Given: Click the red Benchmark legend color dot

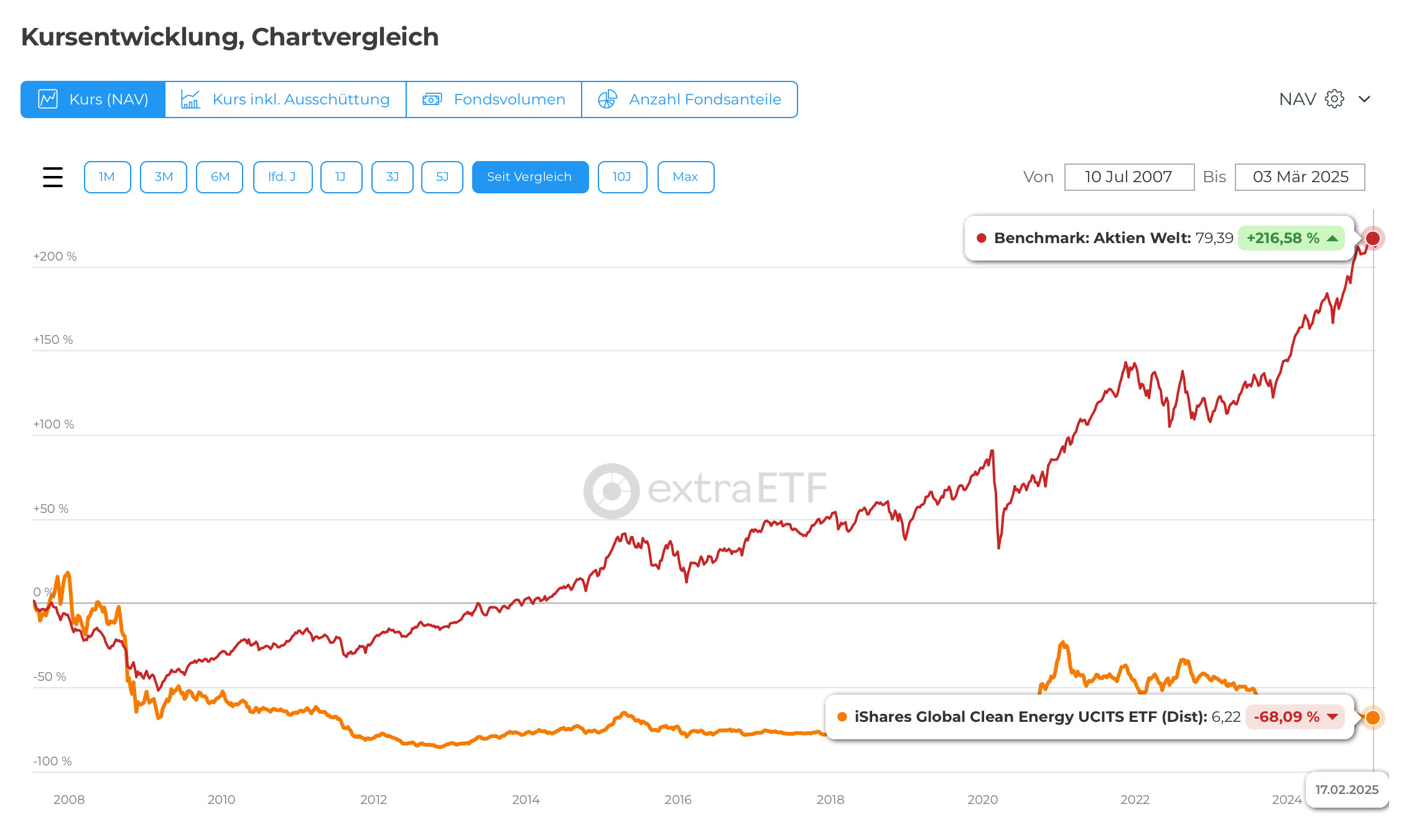Looking at the screenshot, I should 982,238.
